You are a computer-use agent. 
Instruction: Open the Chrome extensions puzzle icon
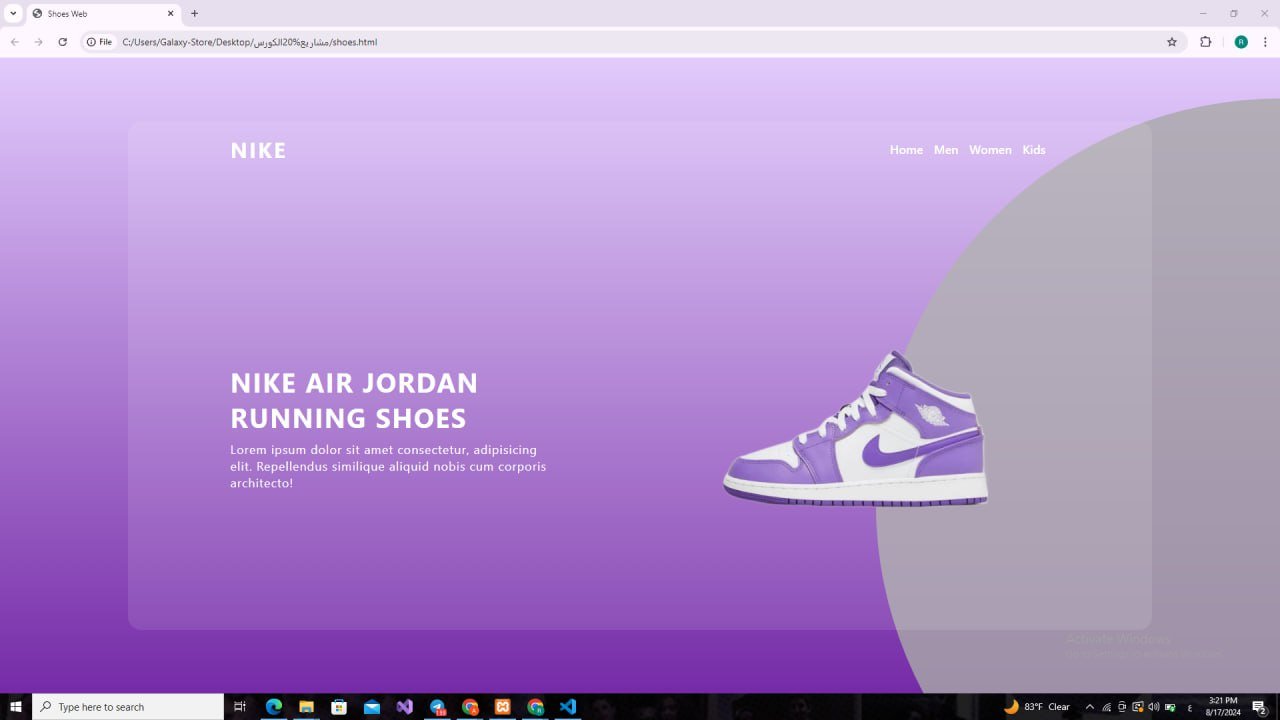[x=1205, y=42]
